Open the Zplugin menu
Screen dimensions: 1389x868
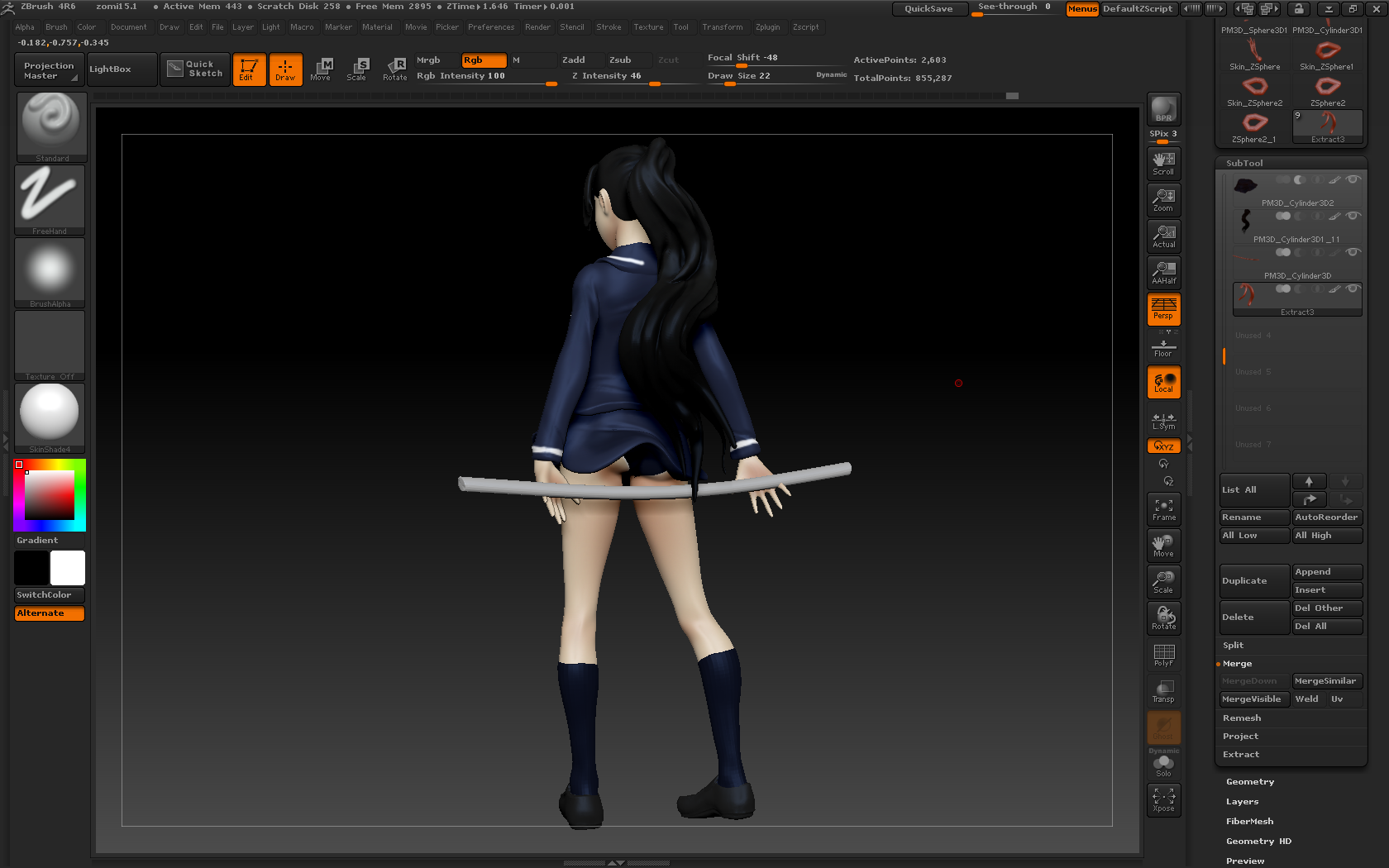[x=767, y=27]
